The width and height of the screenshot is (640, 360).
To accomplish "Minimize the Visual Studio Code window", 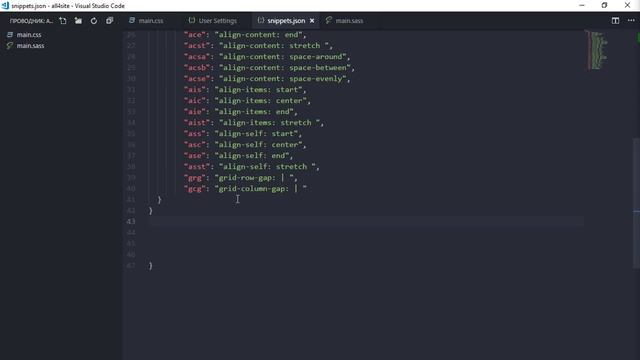I will coord(582,5).
